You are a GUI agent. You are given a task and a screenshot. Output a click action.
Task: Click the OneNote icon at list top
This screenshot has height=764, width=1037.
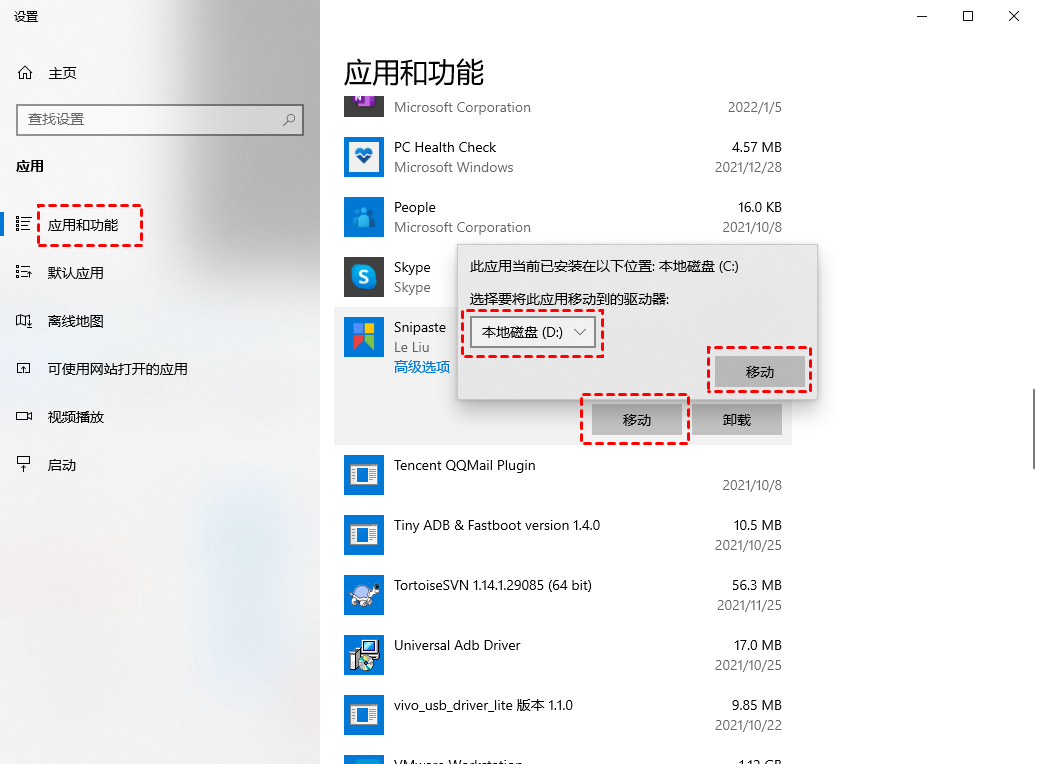pos(364,106)
